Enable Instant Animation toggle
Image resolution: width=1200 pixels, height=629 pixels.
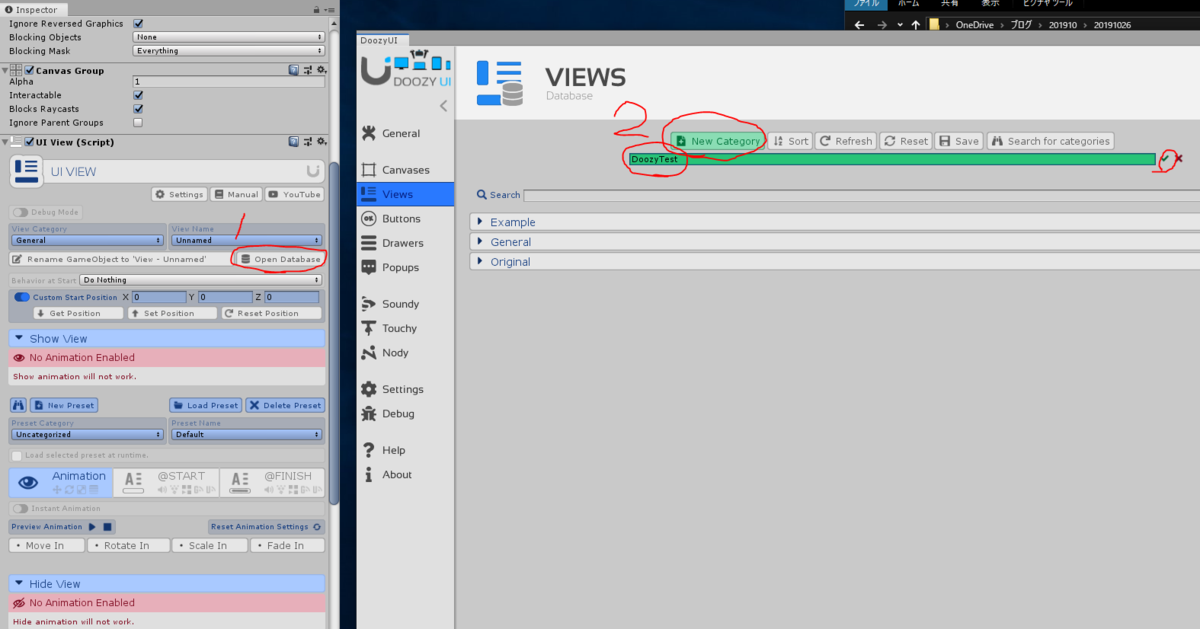20,509
